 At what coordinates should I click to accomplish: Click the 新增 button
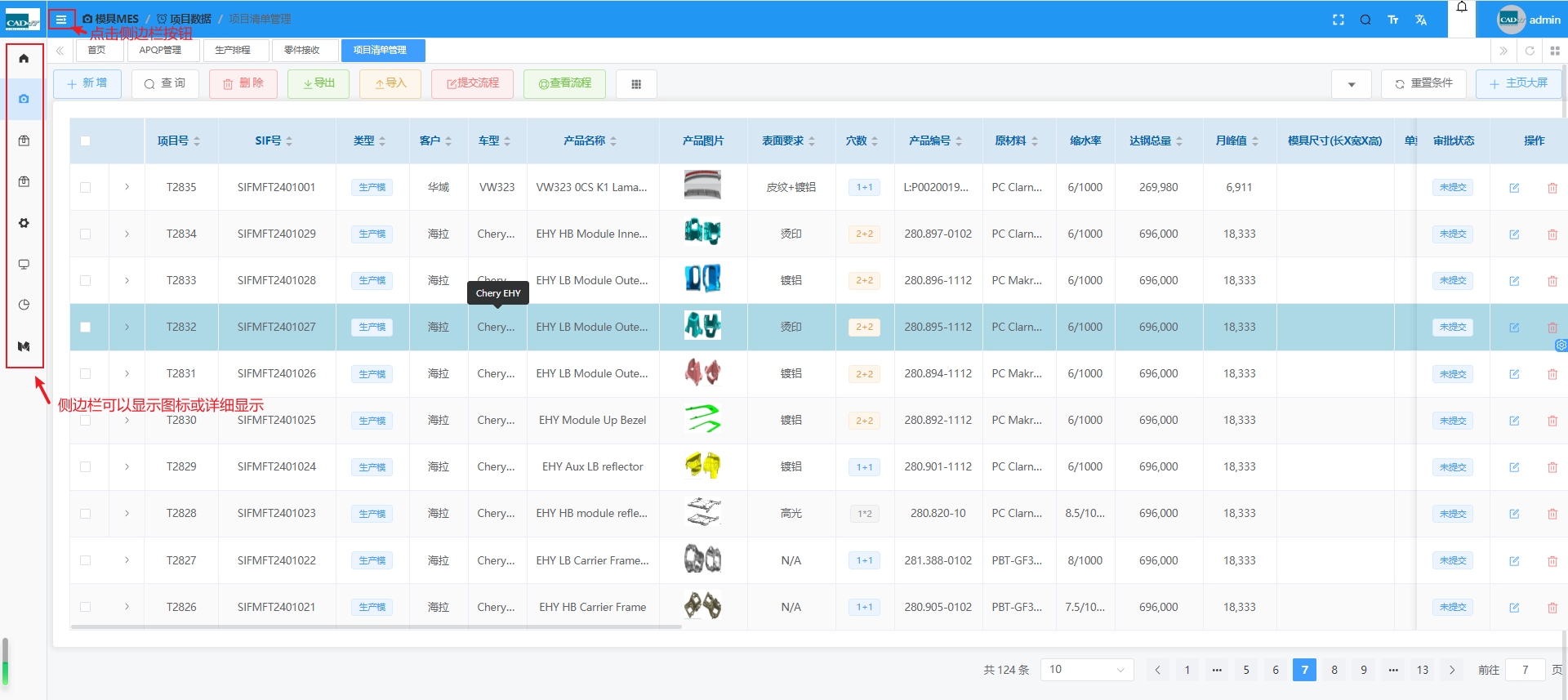[87, 83]
